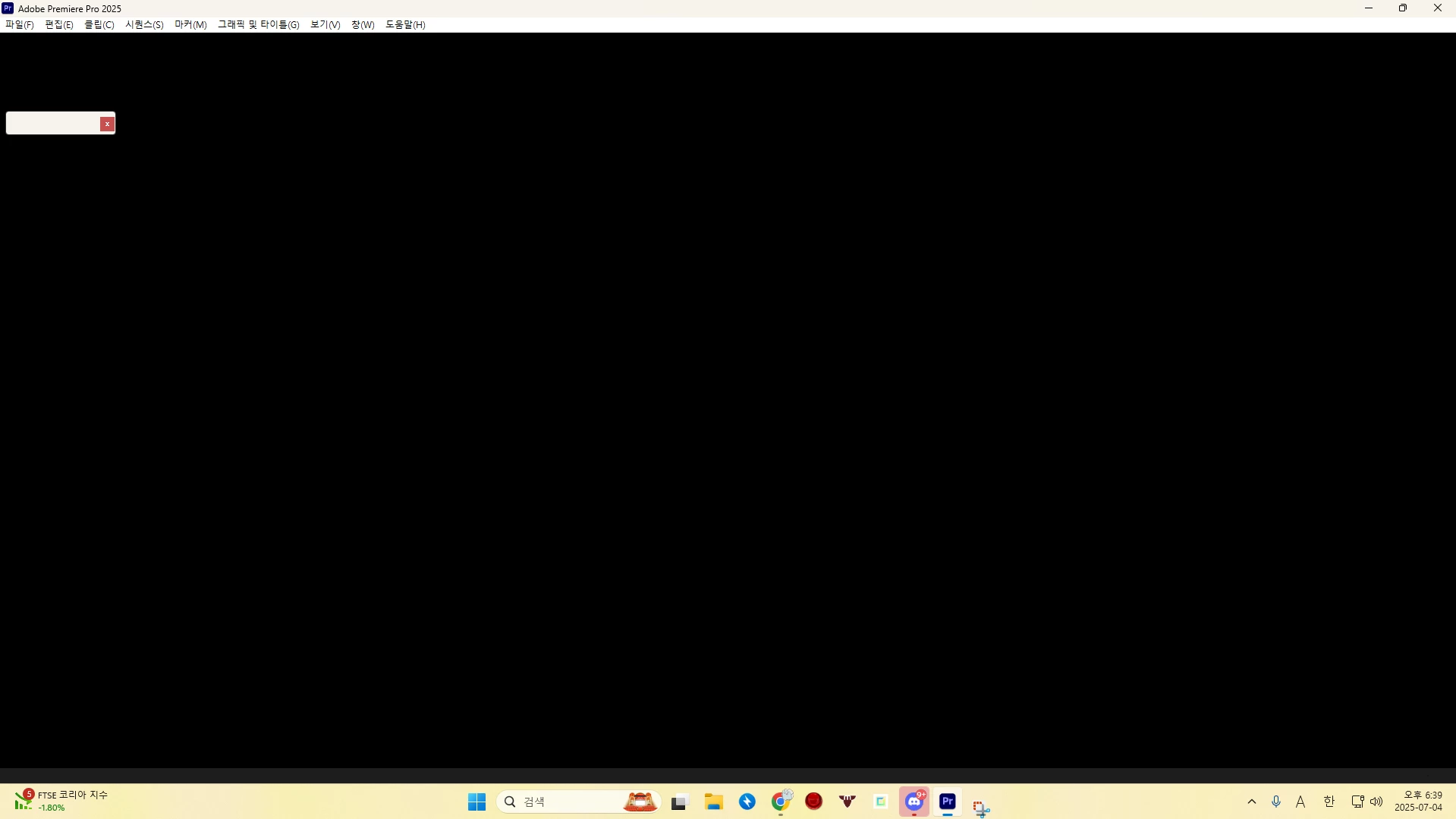Show hidden system tray icons
Screen dimensions: 1456x819
click(1252, 802)
